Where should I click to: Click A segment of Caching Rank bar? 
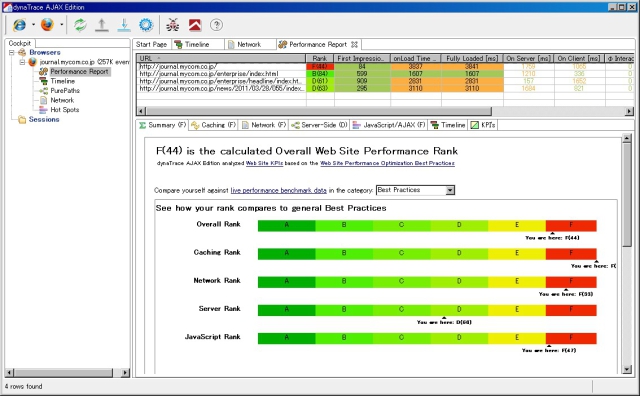(x=287, y=254)
